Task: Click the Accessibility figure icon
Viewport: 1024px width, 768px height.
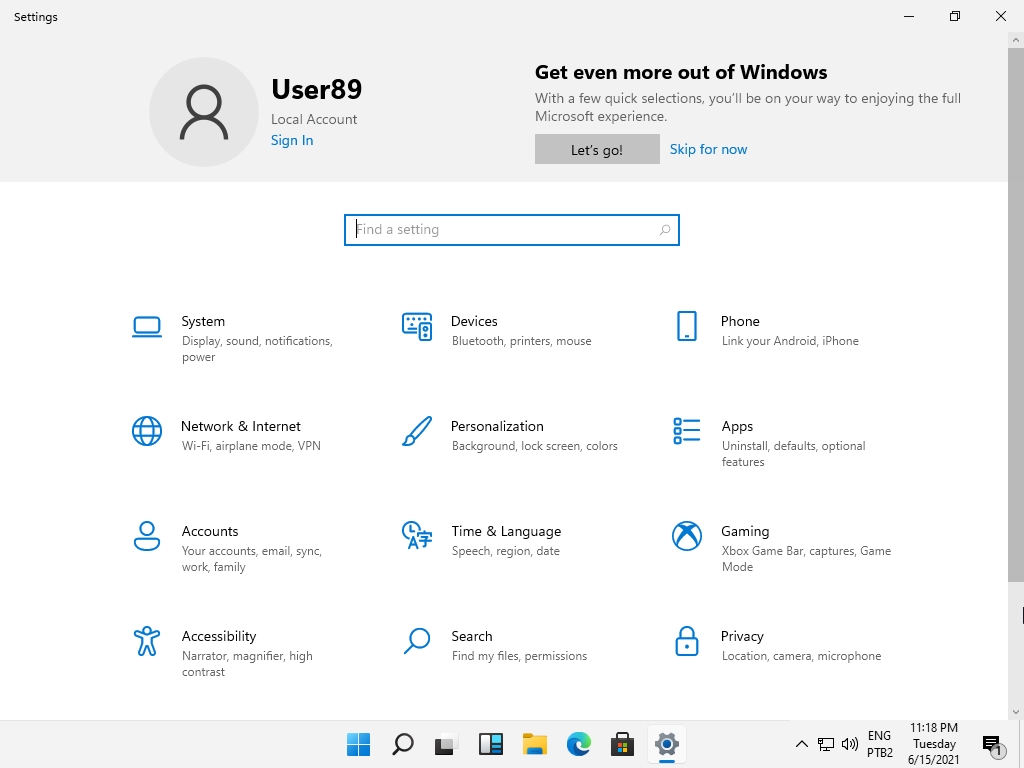Action: 147,641
